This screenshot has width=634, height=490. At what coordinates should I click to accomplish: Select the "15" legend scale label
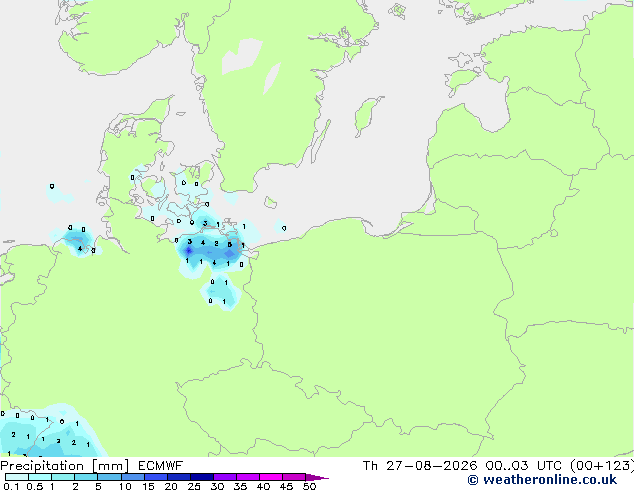[x=148, y=486]
